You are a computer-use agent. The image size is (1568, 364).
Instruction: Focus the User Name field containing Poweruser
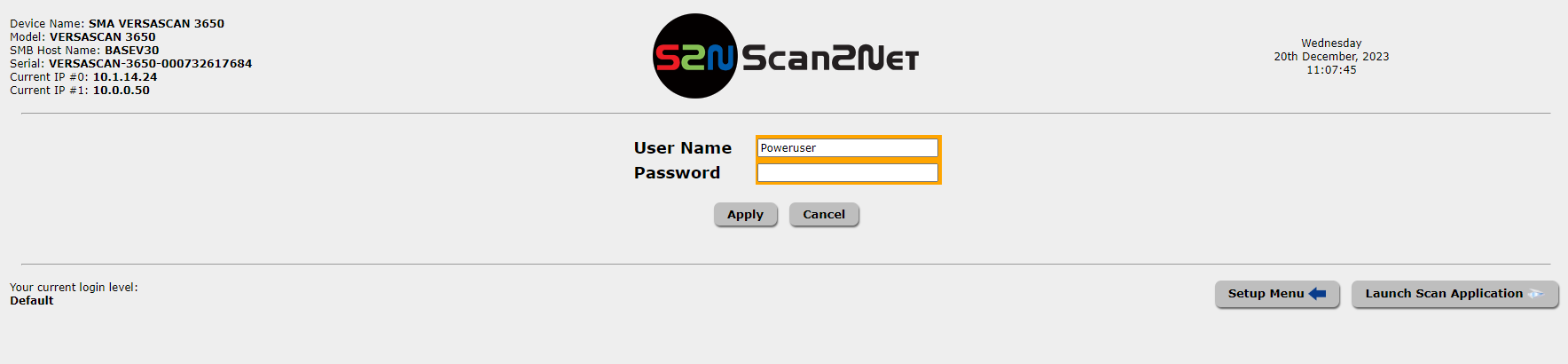[x=848, y=147]
